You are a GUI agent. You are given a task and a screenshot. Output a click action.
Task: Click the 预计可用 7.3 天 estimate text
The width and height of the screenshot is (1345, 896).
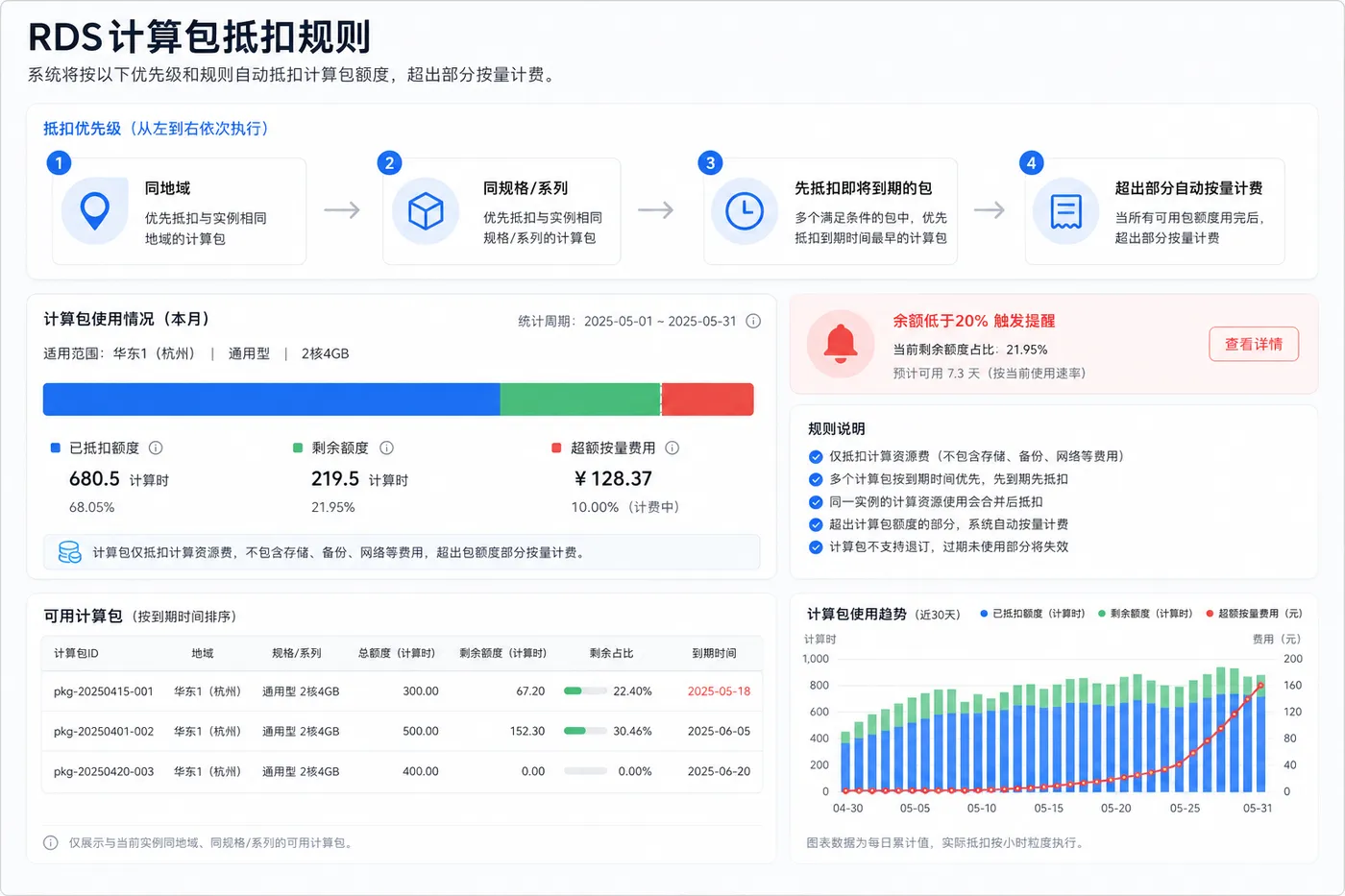(990, 374)
